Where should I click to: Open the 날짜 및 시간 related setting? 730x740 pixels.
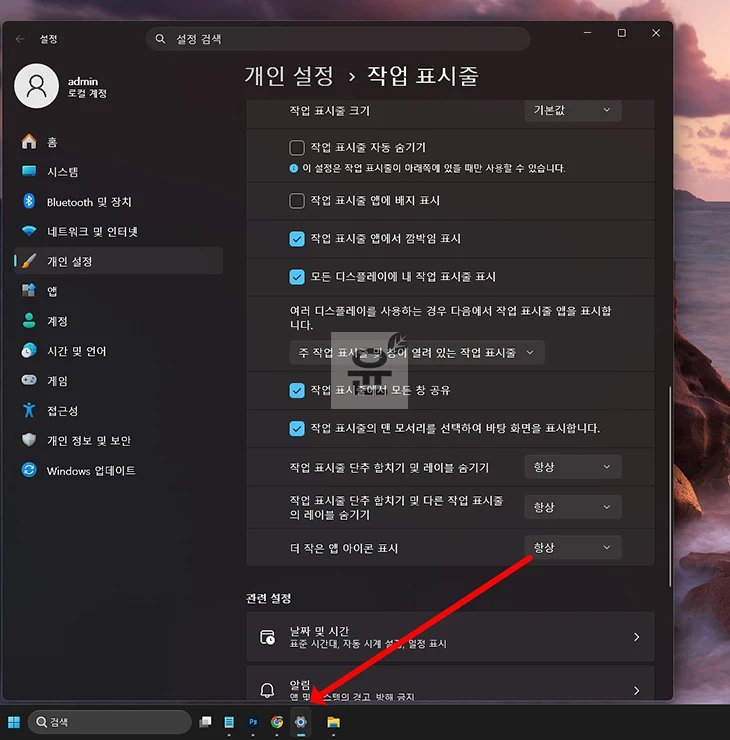tap(450, 637)
